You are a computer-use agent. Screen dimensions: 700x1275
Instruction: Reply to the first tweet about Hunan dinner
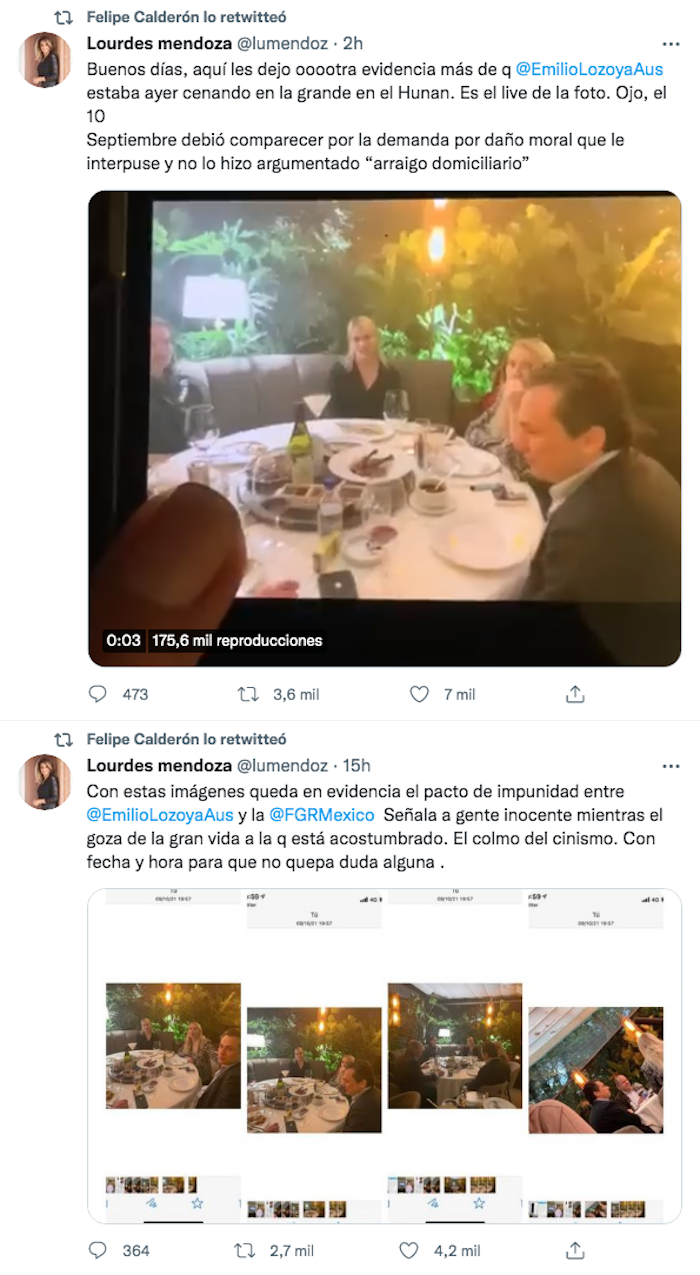click(x=98, y=694)
